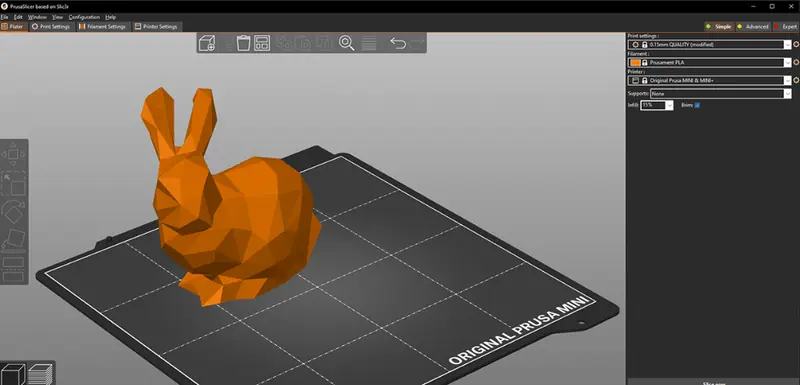Click the Add model cube icon
The width and height of the screenshot is (800, 385).
click(207, 43)
